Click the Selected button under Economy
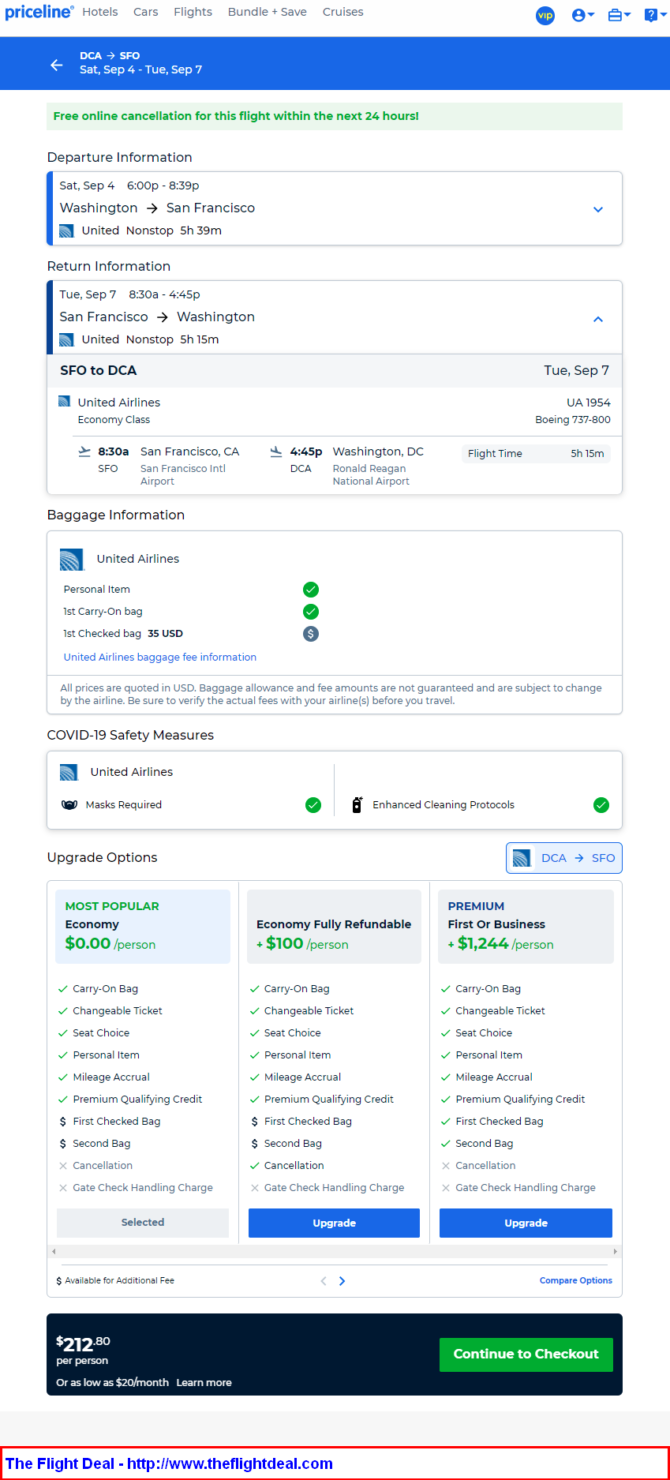The image size is (670, 1480). [x=143, y=1222]
